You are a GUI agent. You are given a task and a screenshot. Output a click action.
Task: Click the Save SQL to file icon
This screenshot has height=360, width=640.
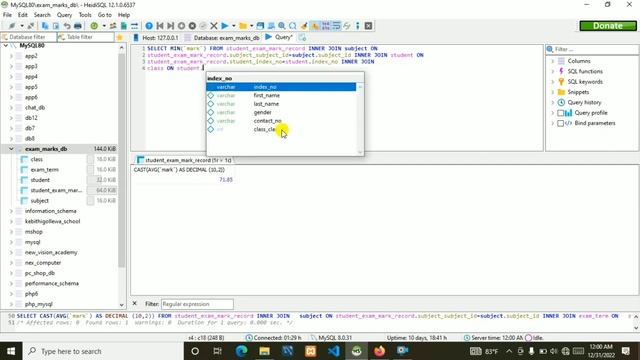pyautogui.click(x=260, y=26)
